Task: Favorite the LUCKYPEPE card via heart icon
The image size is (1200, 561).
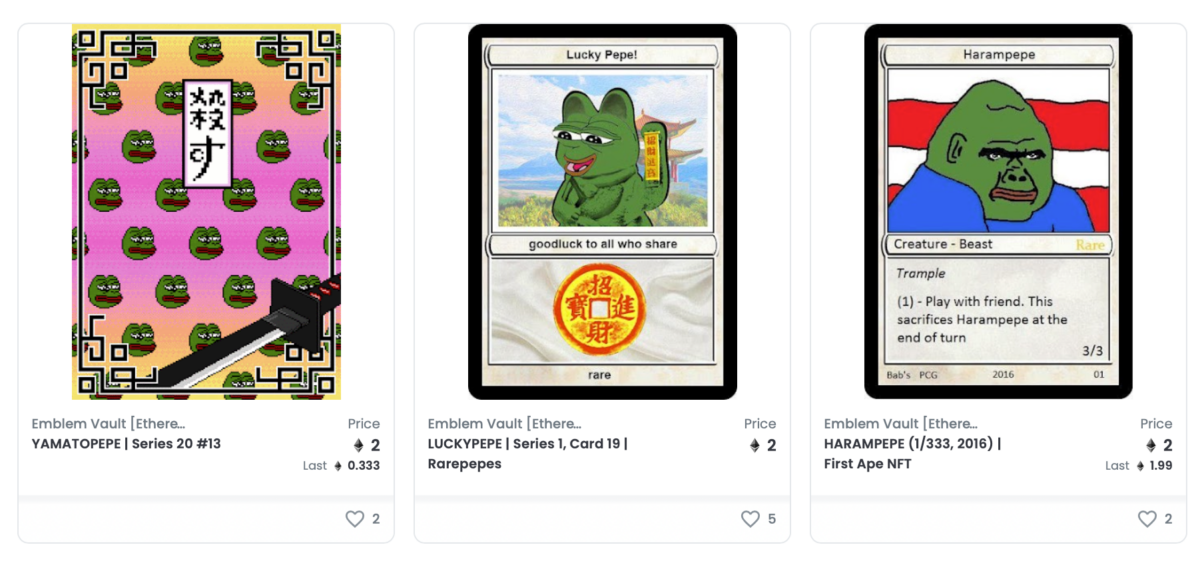Action: click(x=750, y=519)
